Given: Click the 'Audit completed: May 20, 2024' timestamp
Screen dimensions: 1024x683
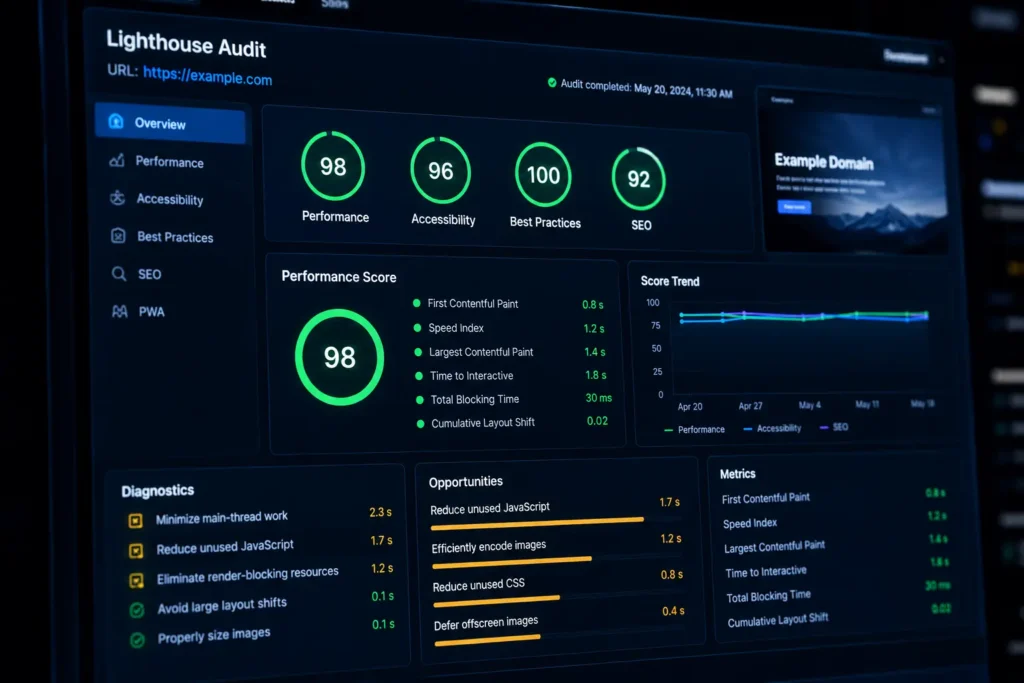Looking at the screenshot, I should point(647,89).
